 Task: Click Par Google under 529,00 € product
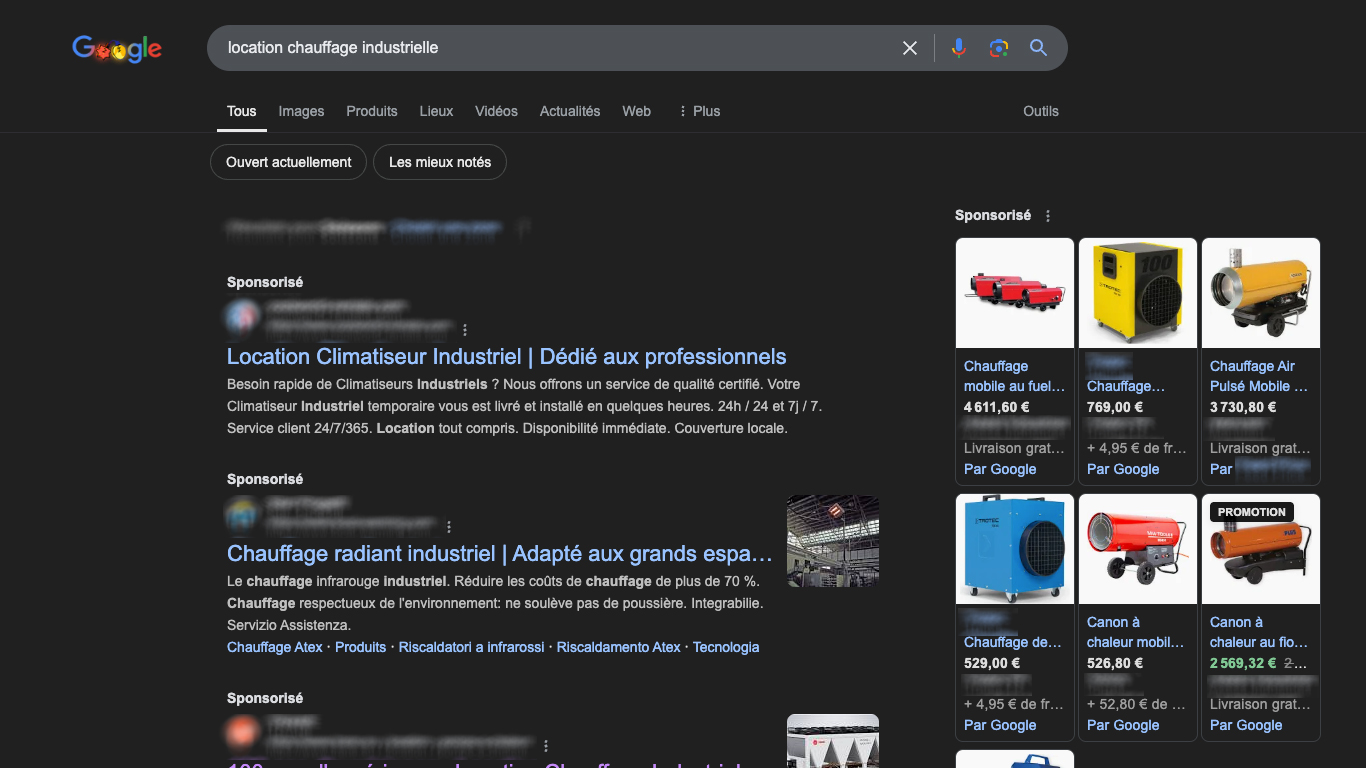click(1000, 725)
